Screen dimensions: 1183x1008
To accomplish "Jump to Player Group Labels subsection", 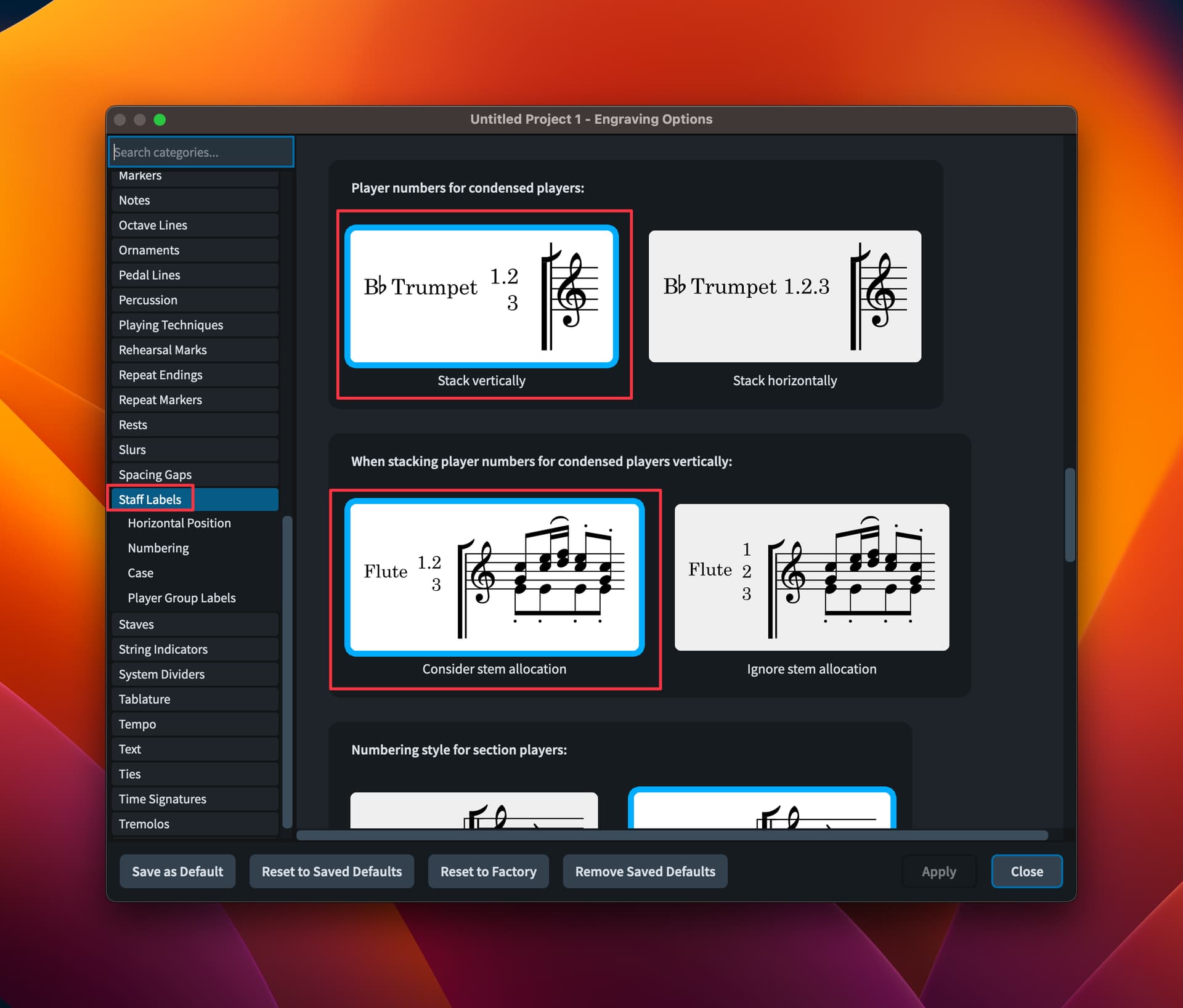I will click(x=181, y=598).
